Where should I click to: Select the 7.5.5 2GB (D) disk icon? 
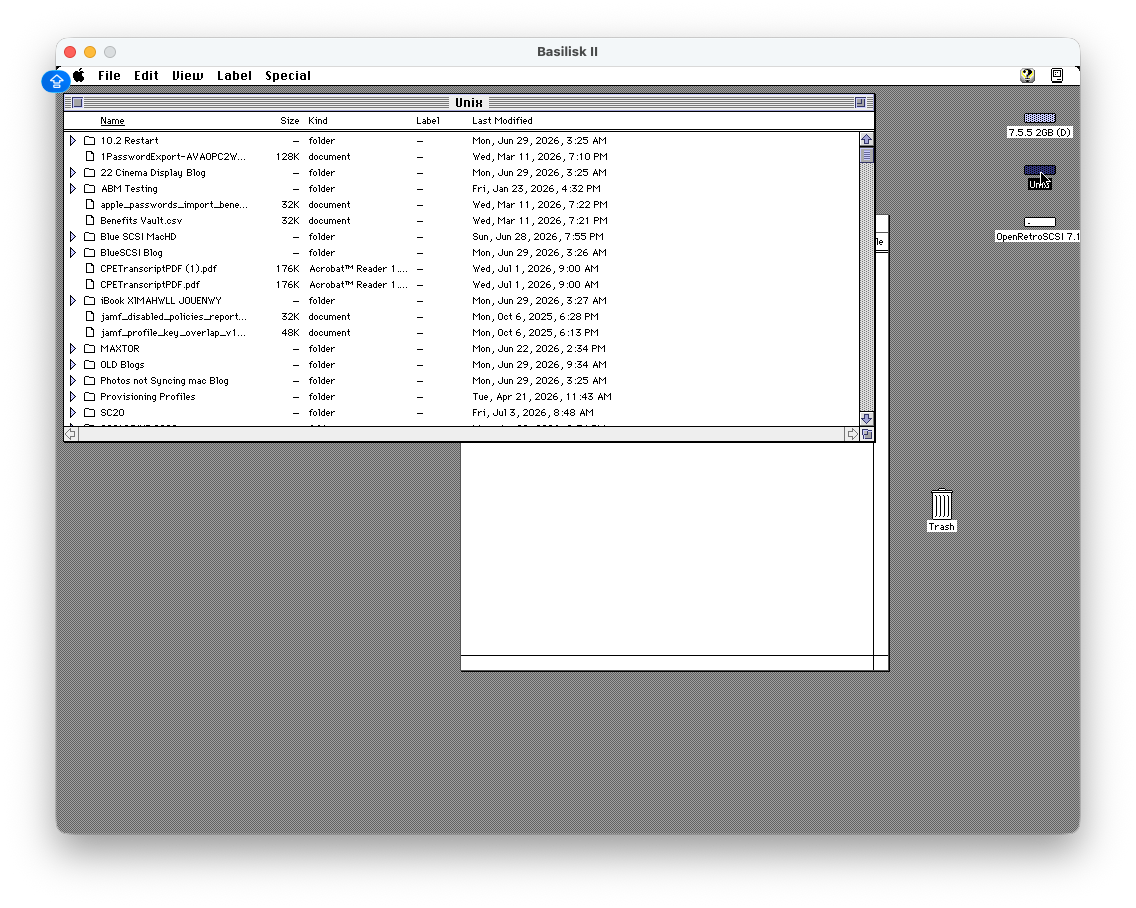[x=1040, y=118]
